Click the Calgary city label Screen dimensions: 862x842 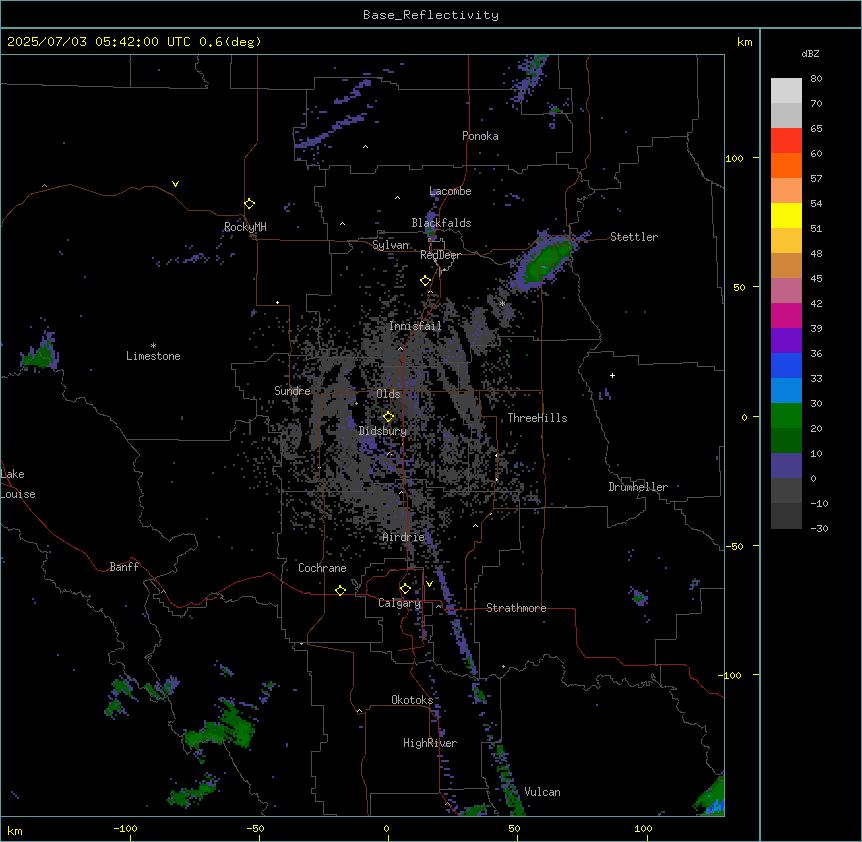399,603
